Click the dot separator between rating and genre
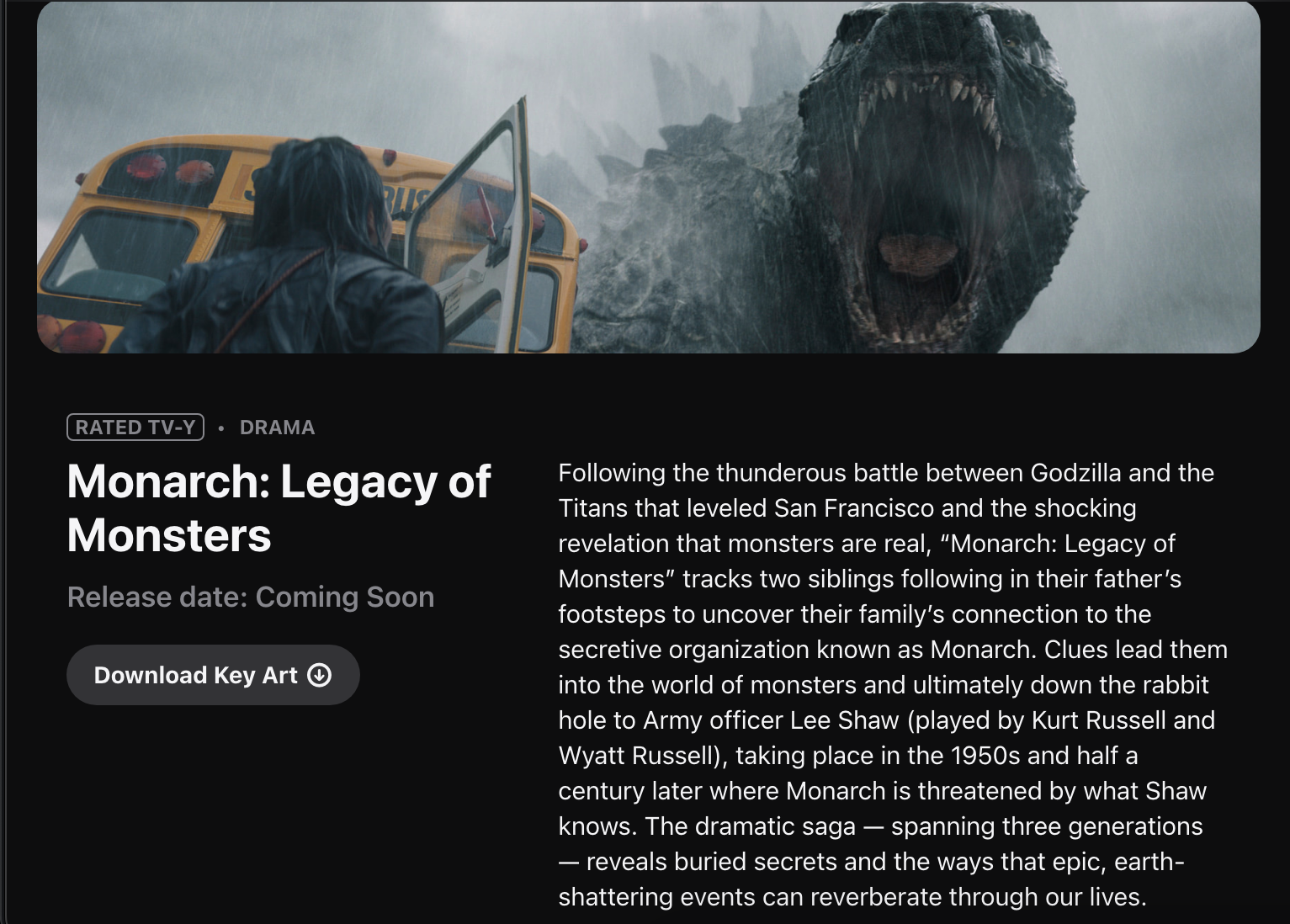The width and height of the screenshot is (1290, 924). point(221,427)
